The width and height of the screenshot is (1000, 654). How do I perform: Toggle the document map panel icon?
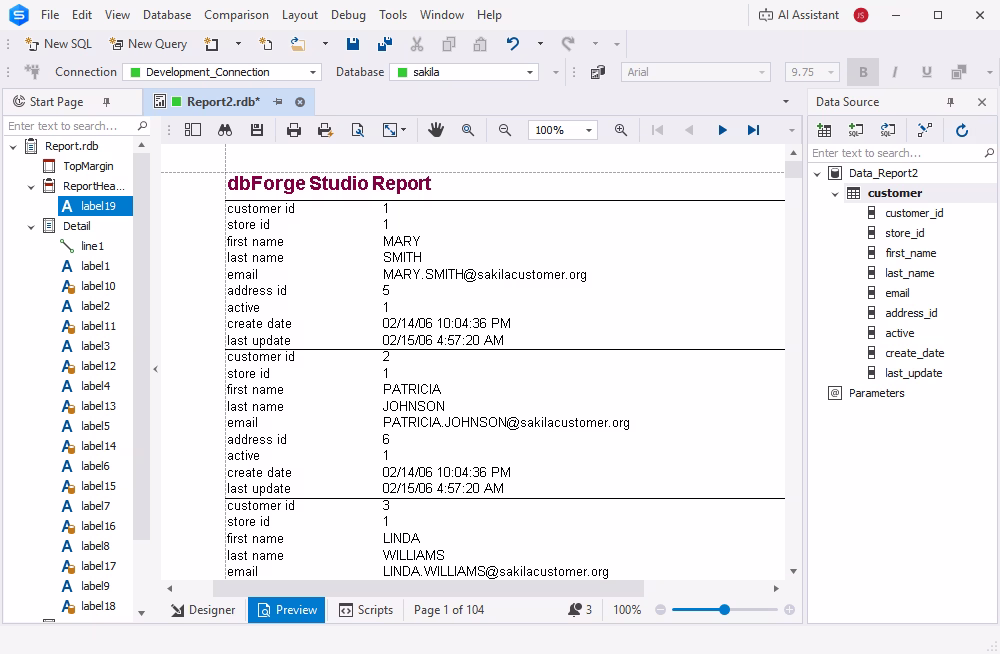tap(193, 130)
